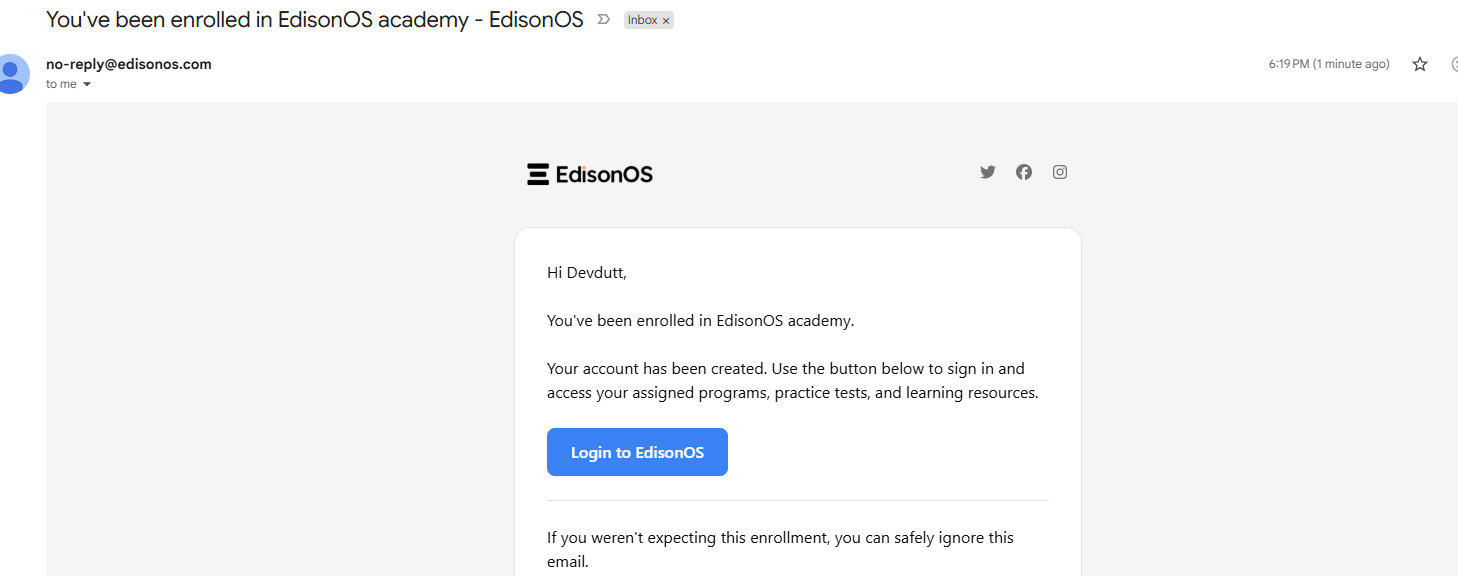Screen dimensions: 1458x576
Task: Click the "Hi Devdutt," greeting text
Action: (x=587, y=272)
